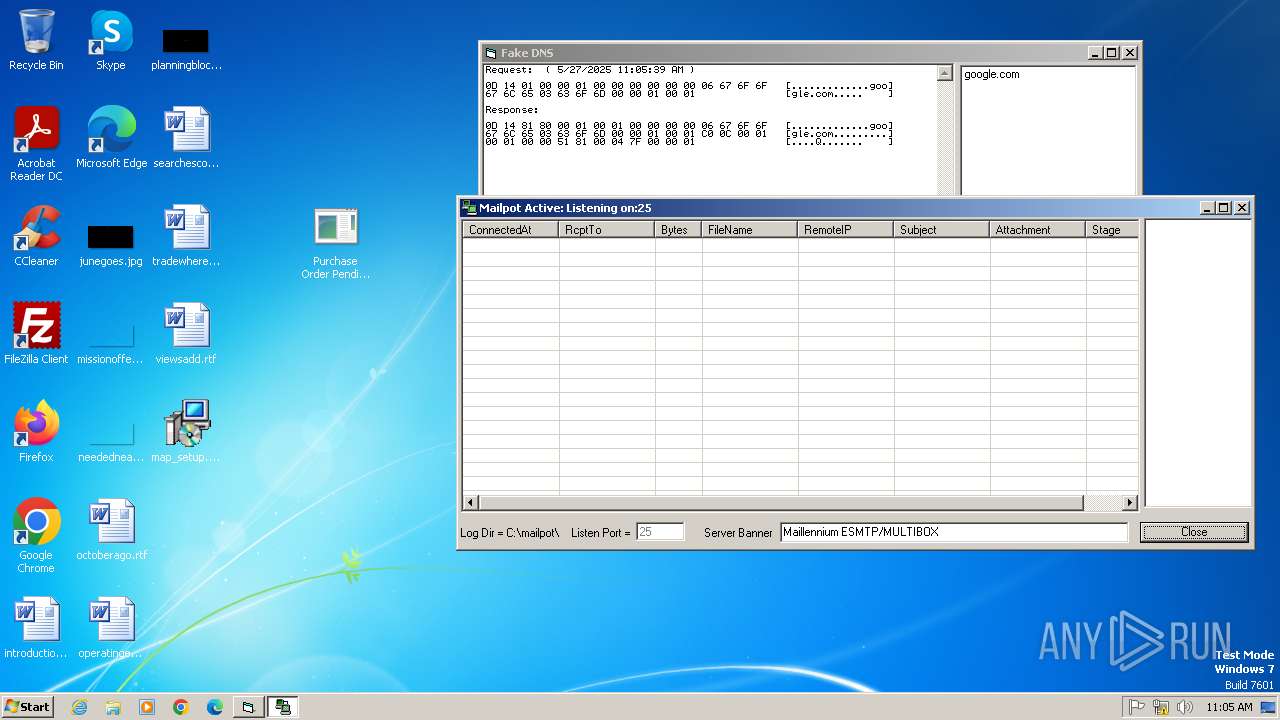Select google.com in Fake DNS list
The image size is (1280, 720).
click(992, 74)
